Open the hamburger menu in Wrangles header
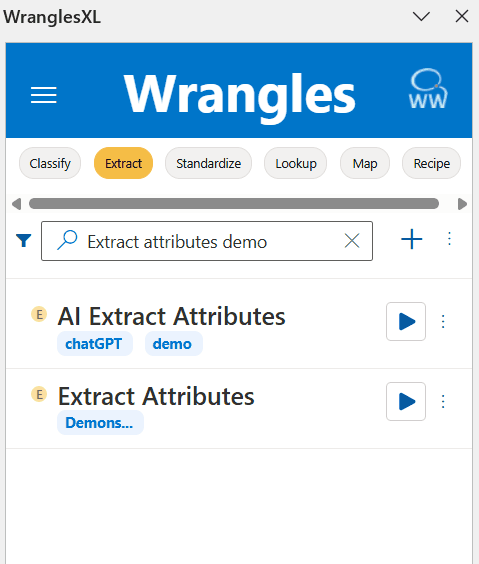479x564 pixels. point(44,95)
